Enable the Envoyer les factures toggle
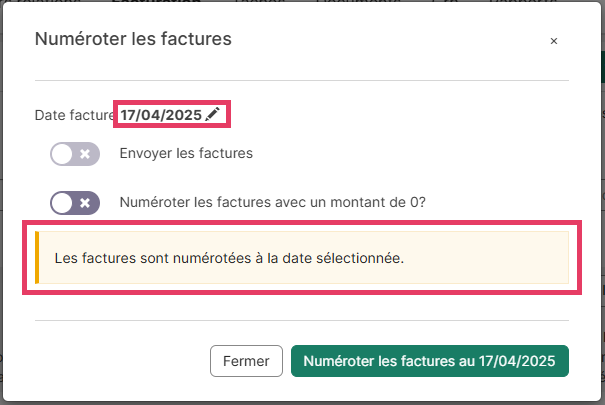This screenshot has height=405, width=605. pyautogui.click(x=75, y=154)
